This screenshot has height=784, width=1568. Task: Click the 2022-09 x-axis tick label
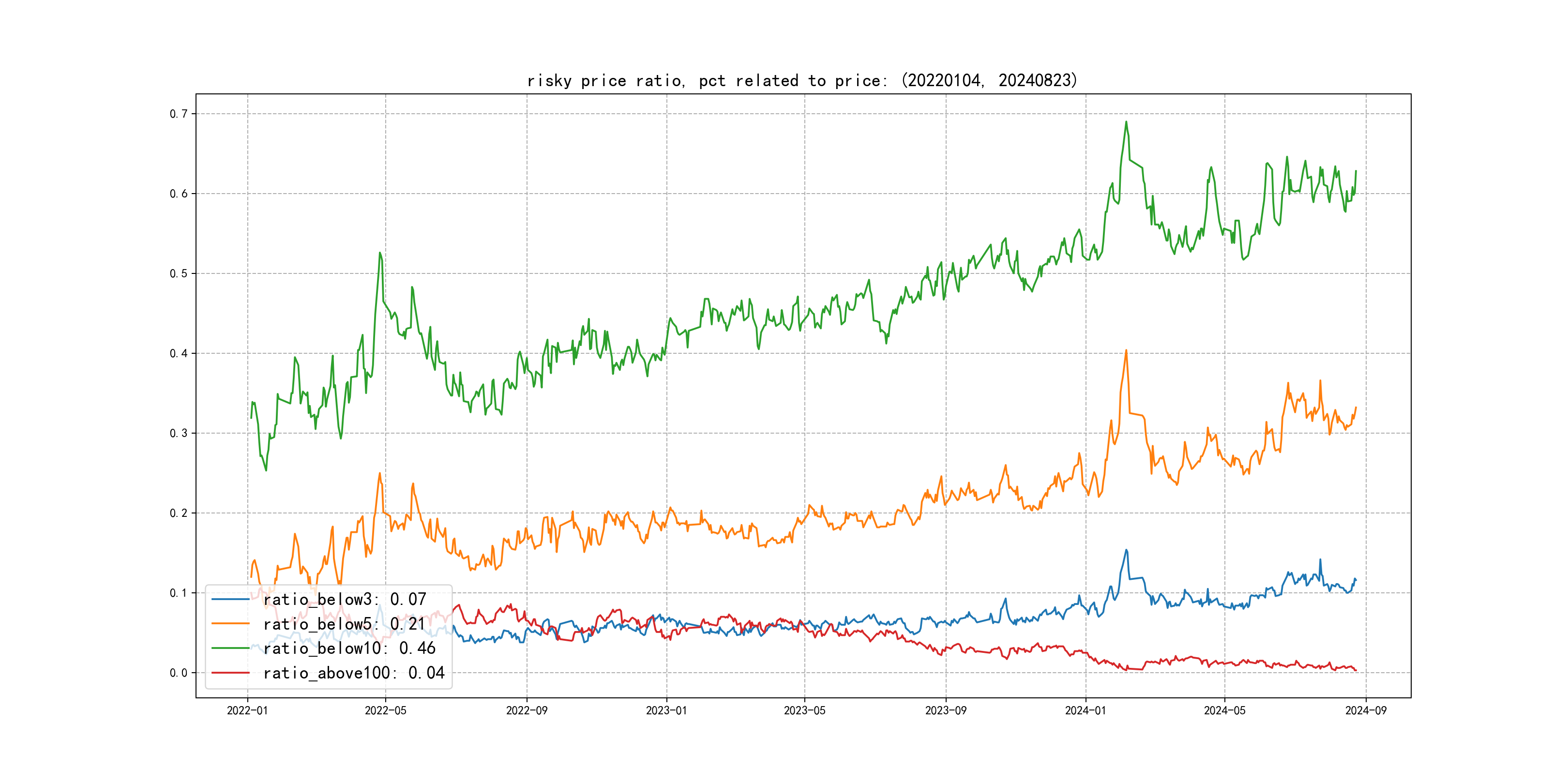(x=527, y=710)
